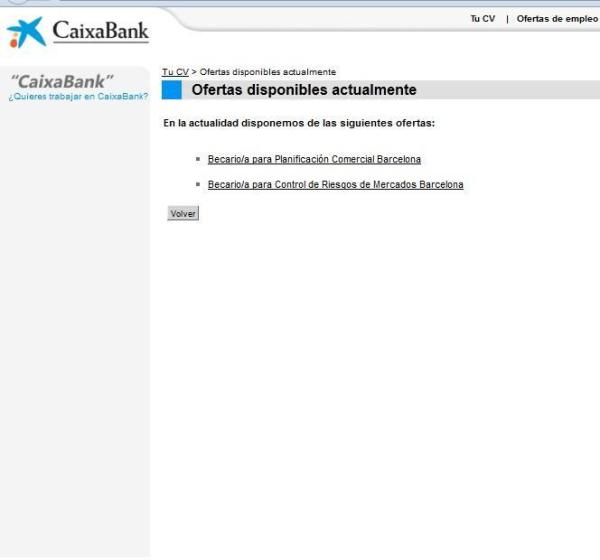Open the Becario/a para Planificación Comercial Barcelona offer
The width and height of the screenshot is (600, 560).
point(314,159)
